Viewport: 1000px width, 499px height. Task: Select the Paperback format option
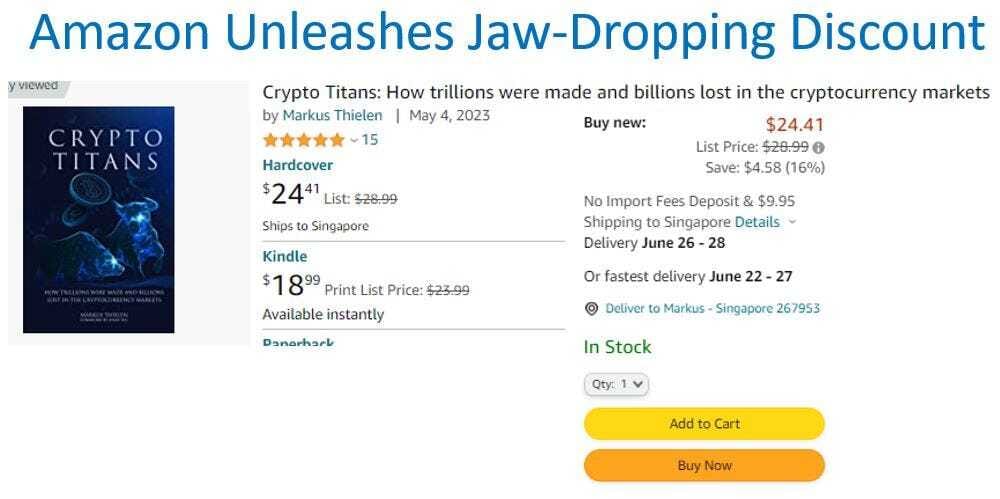pyautogui.click(x=298, y=343)
